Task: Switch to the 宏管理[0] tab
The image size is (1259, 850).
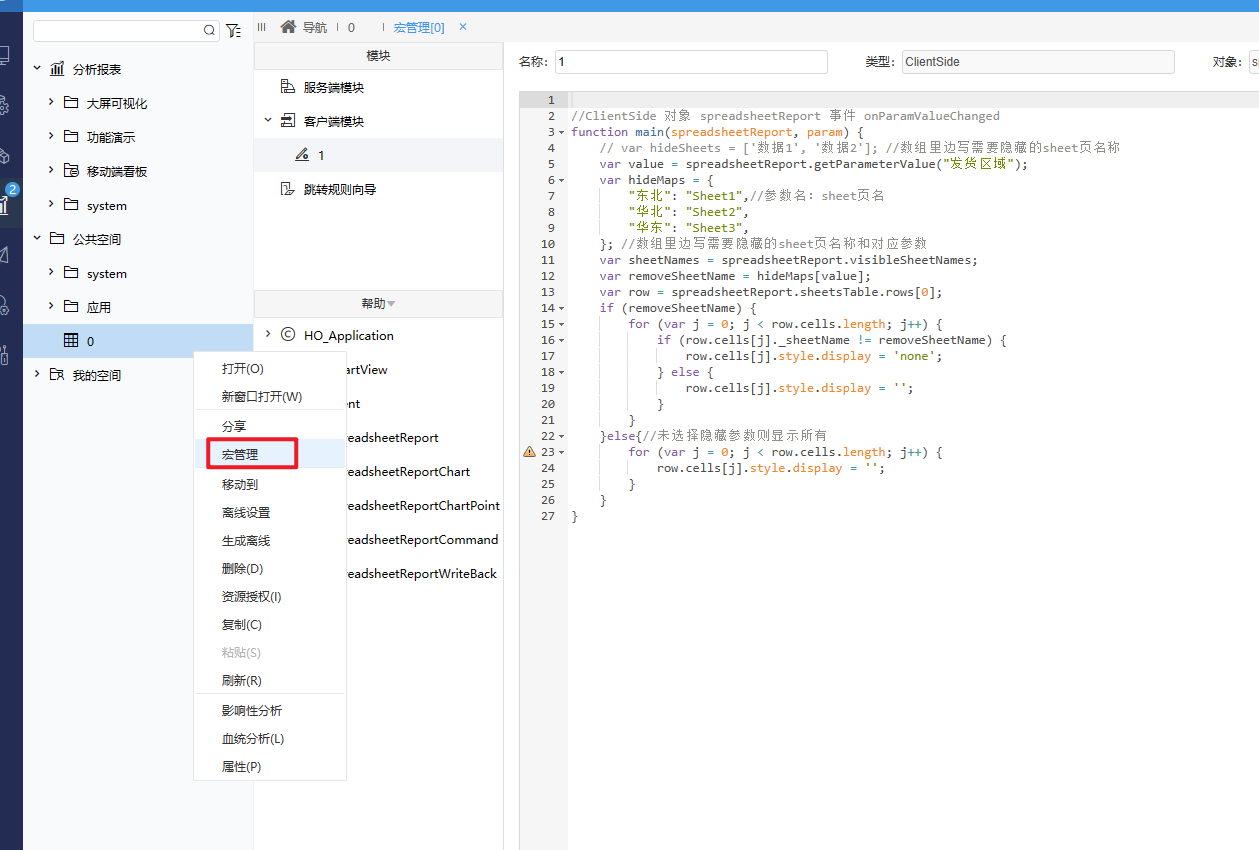Action: (x=419, y=27)
